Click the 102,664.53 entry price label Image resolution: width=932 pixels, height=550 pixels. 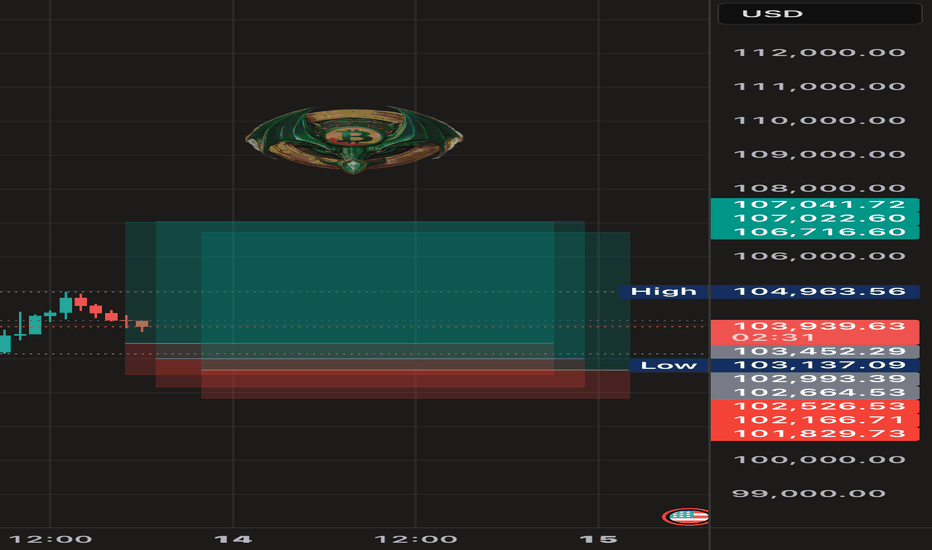(815, 392)
